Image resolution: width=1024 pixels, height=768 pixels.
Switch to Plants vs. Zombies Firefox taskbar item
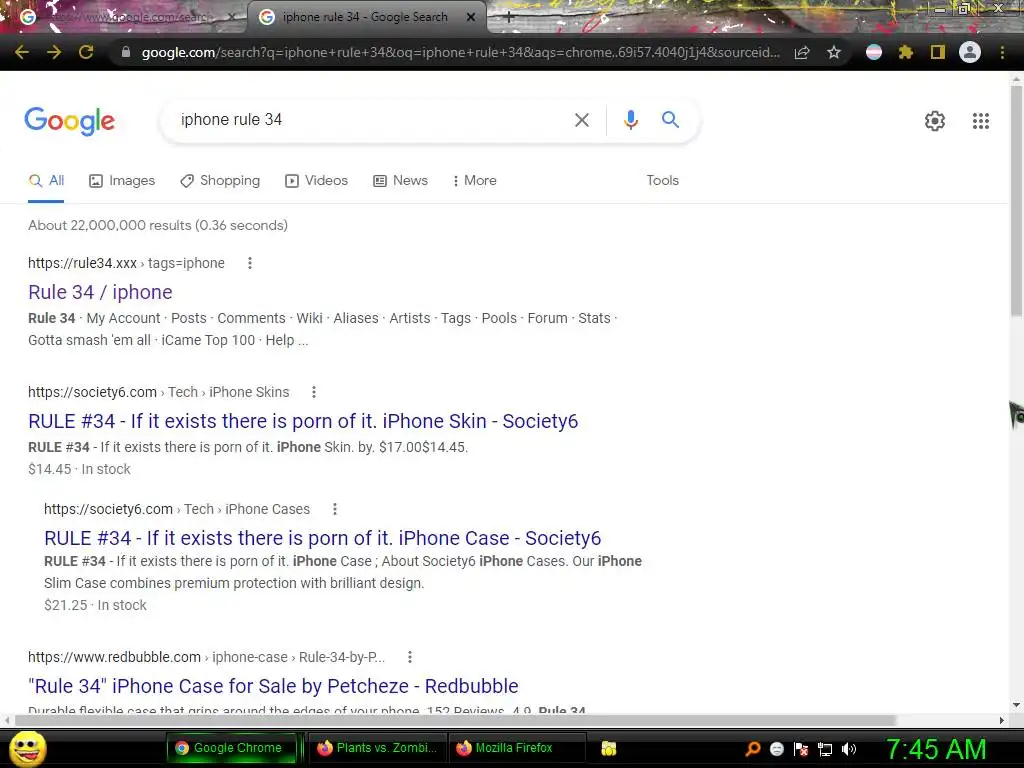click(x=377, y=748)
